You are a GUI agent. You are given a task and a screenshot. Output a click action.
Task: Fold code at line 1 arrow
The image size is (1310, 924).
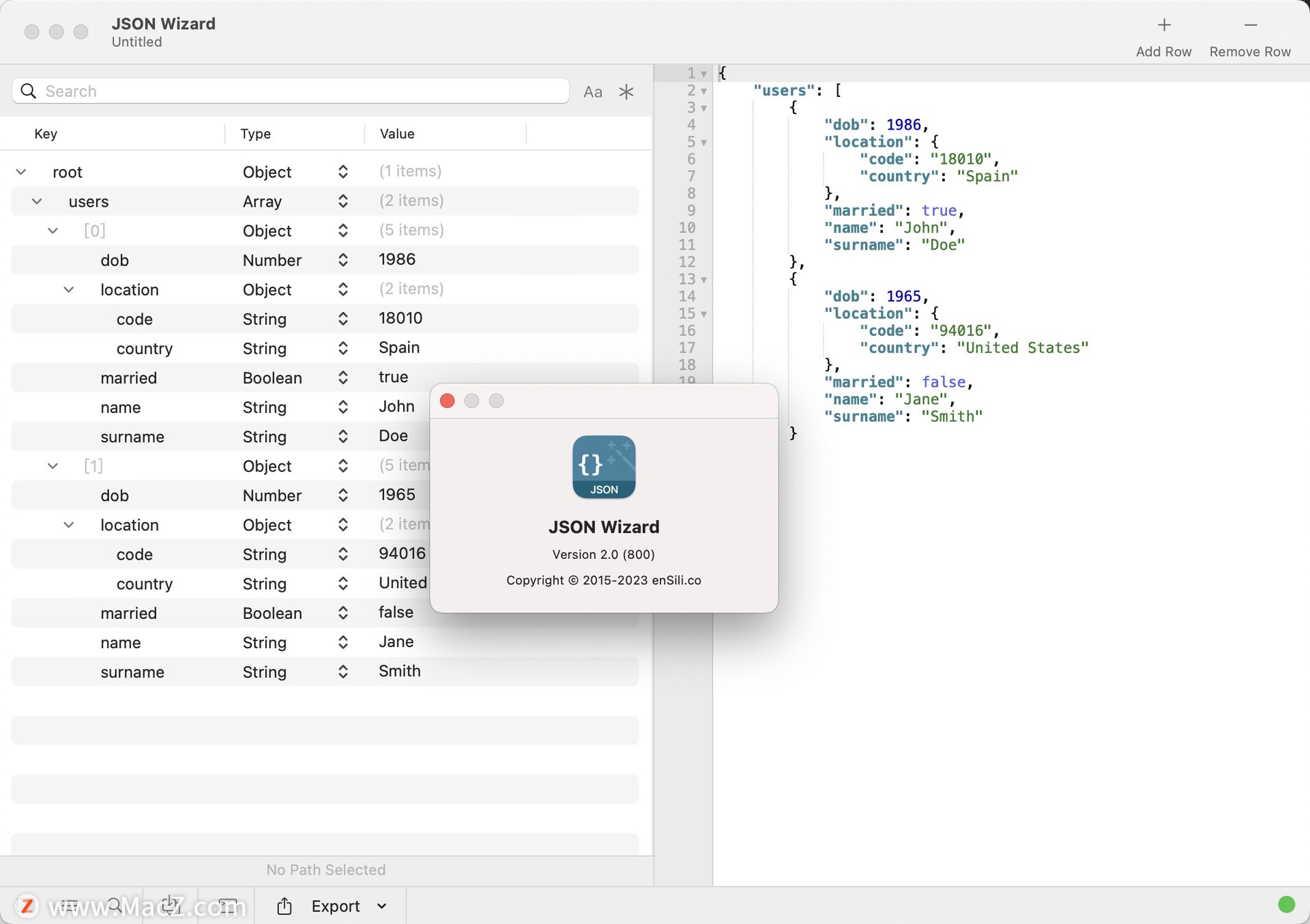coord(703,74)
